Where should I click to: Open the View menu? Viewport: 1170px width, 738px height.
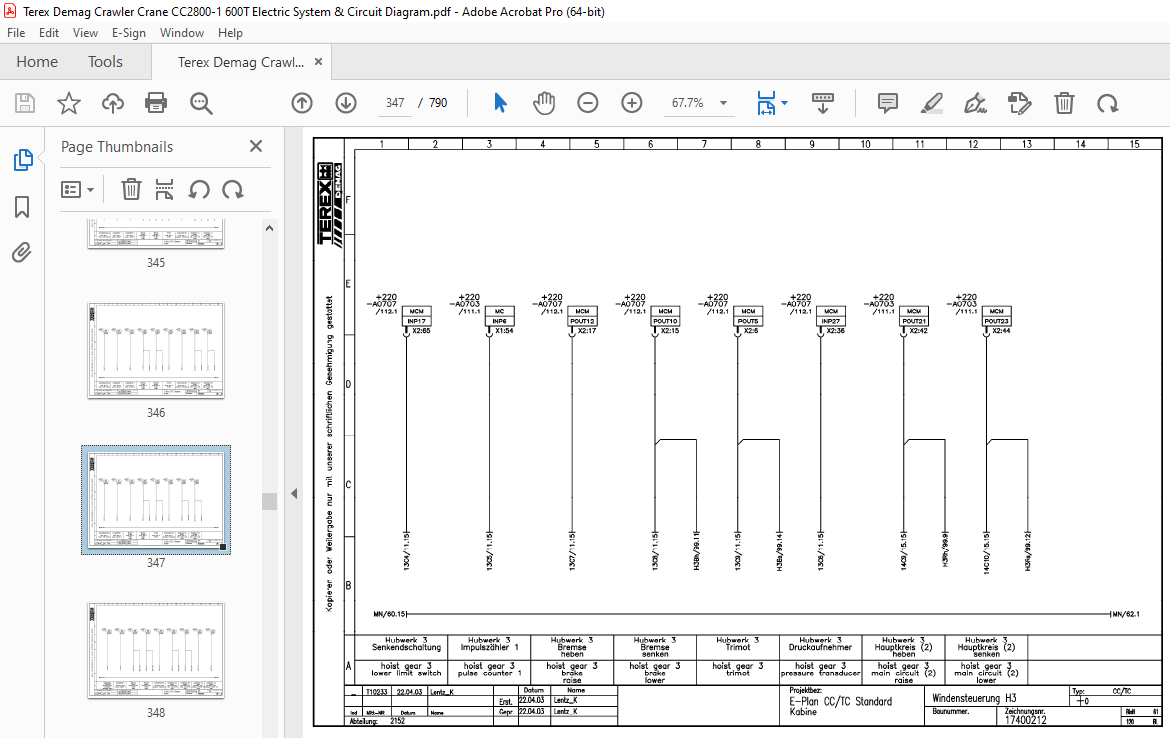pos(85,33)
